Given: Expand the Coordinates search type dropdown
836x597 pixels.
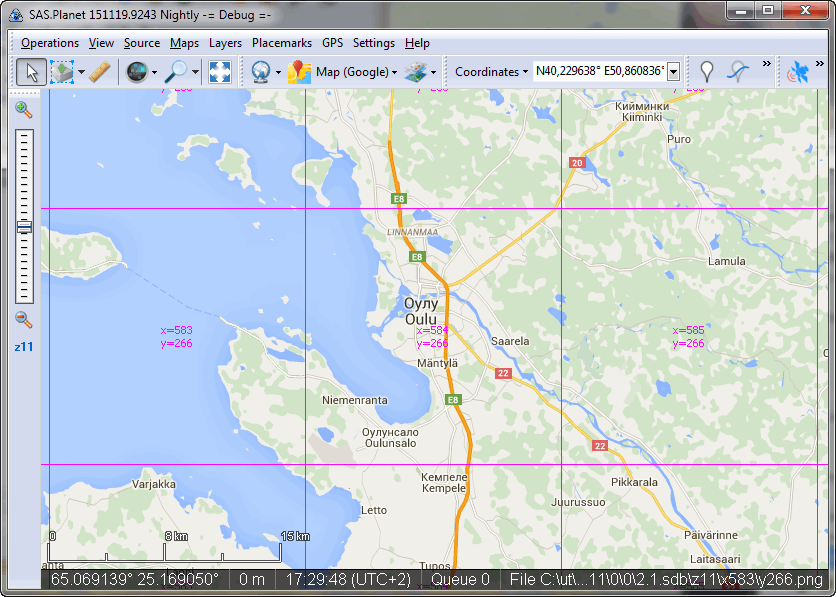Looking at the screenshot, I should pos(491,72).
